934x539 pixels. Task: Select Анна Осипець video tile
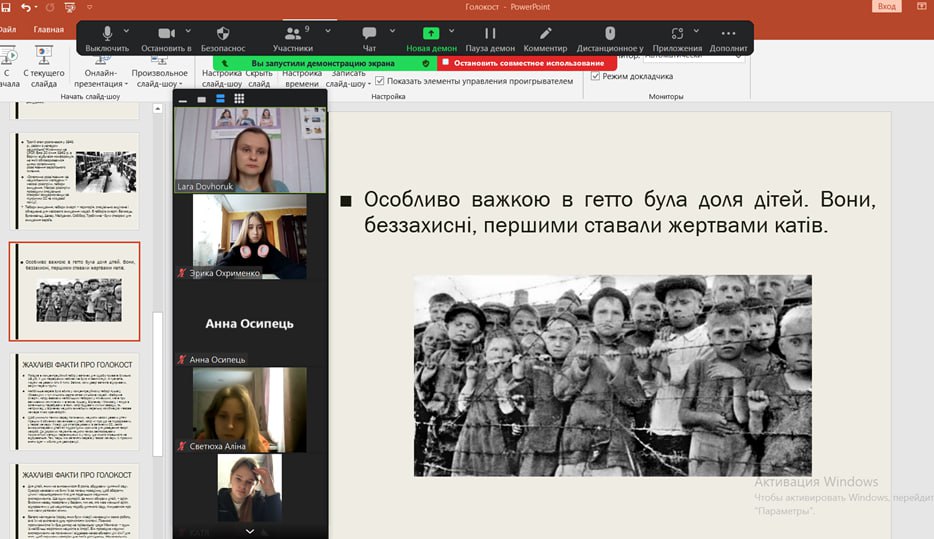point(250,323)
